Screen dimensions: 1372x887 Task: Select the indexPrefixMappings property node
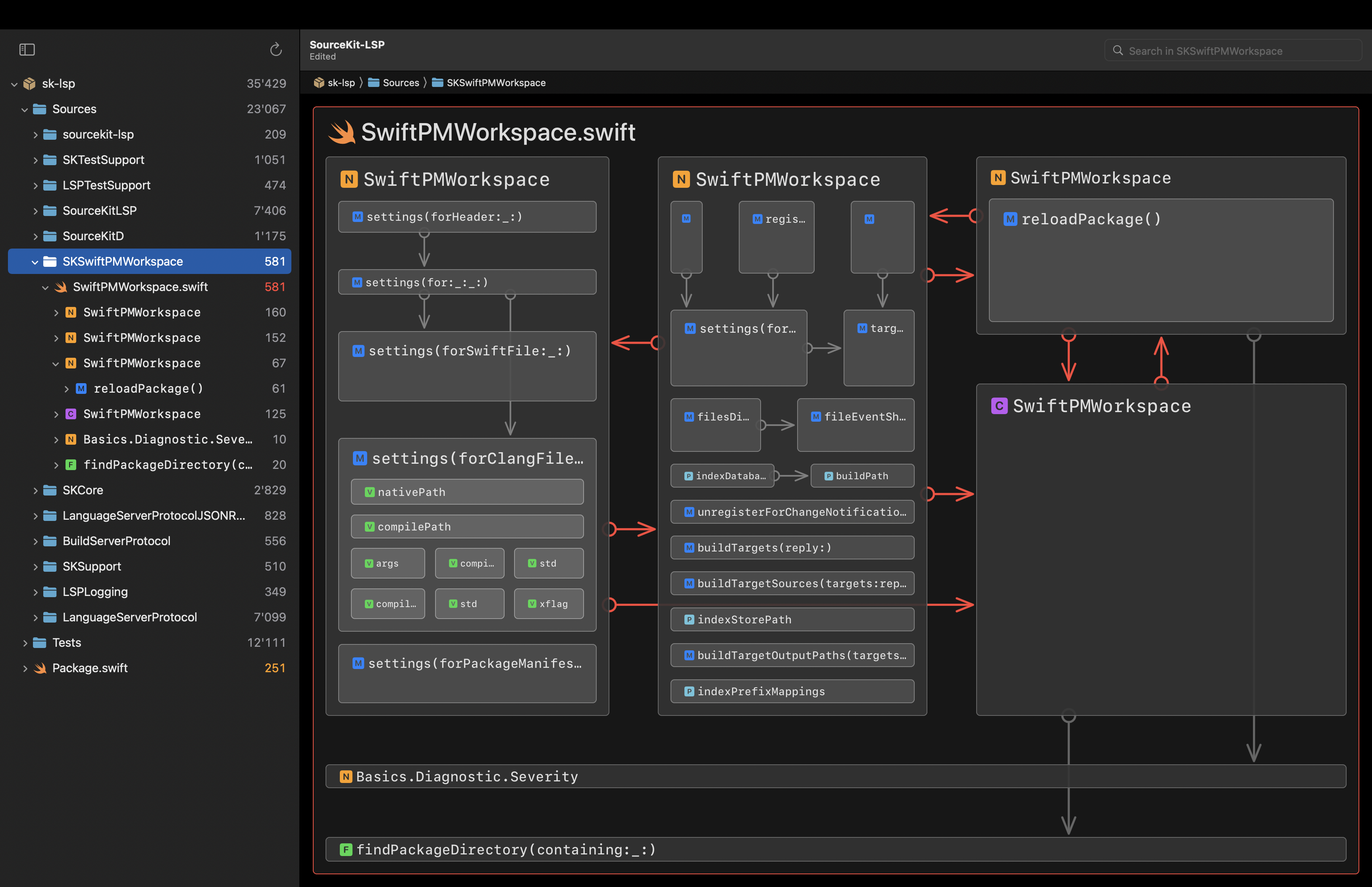coord(792,691)
